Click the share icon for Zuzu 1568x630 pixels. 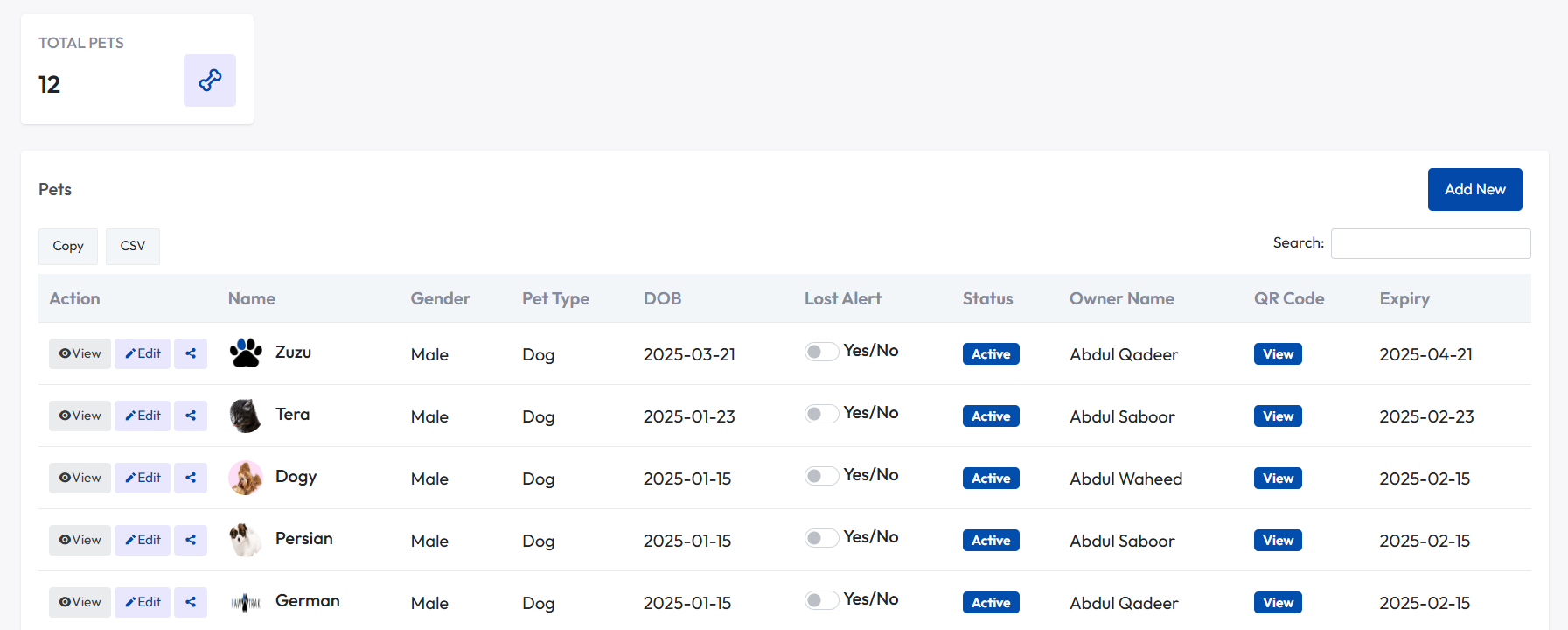tap(191, 353)
